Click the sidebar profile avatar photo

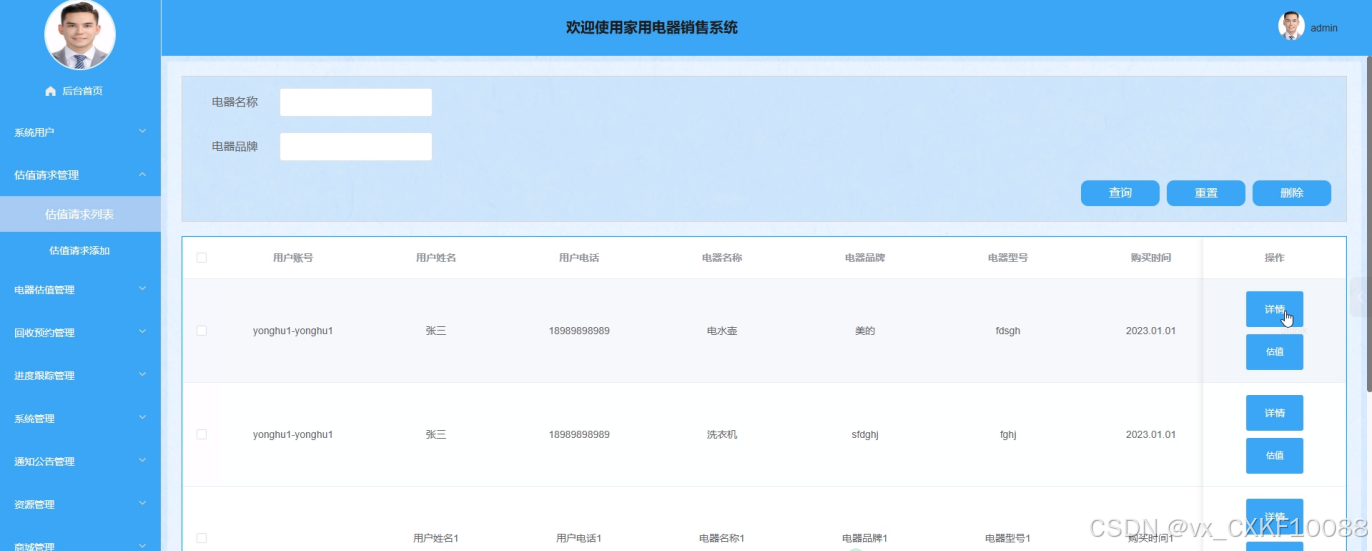click(80, 35)
